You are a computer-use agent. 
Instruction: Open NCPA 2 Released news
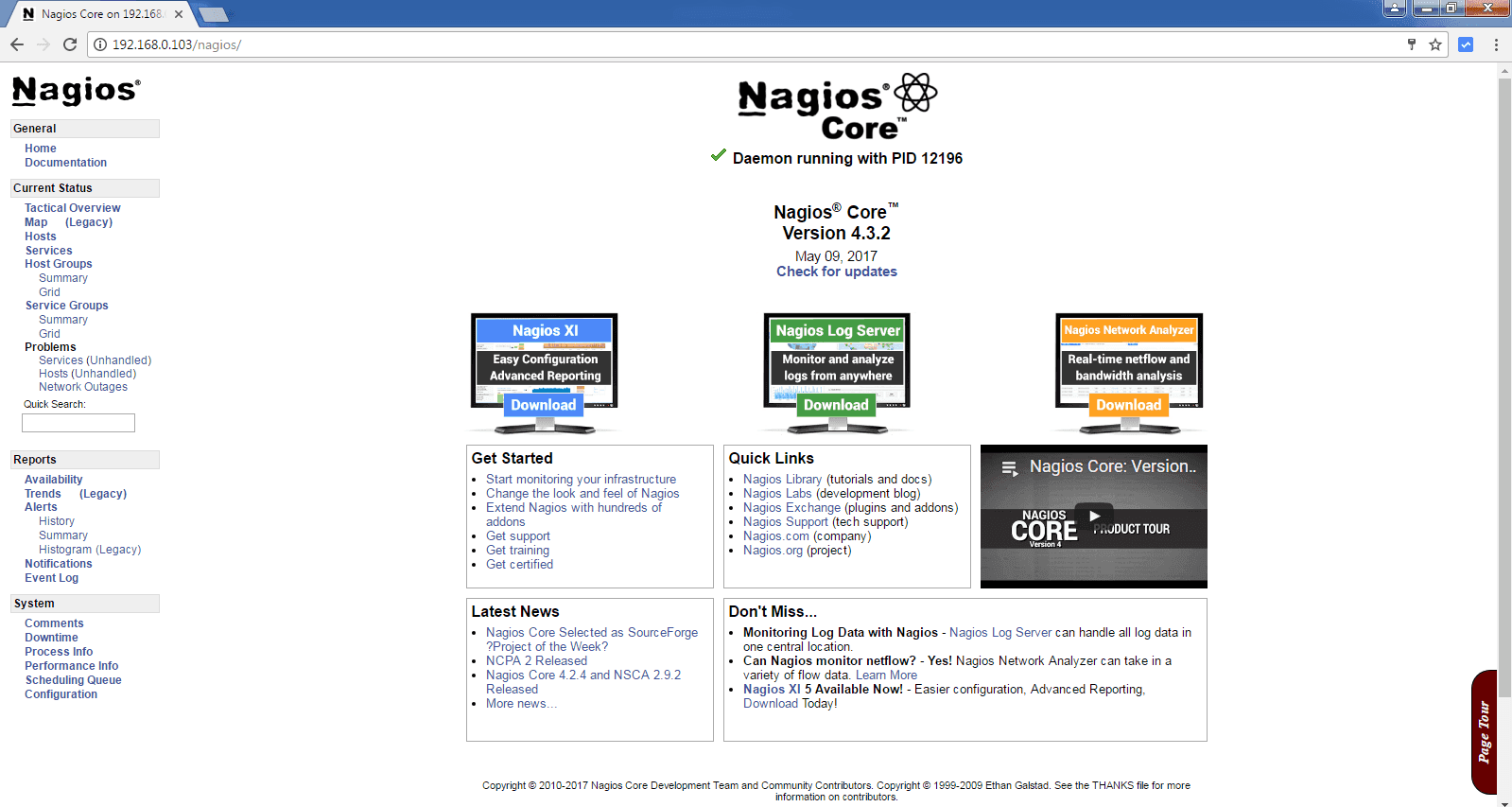click(536, 661)
